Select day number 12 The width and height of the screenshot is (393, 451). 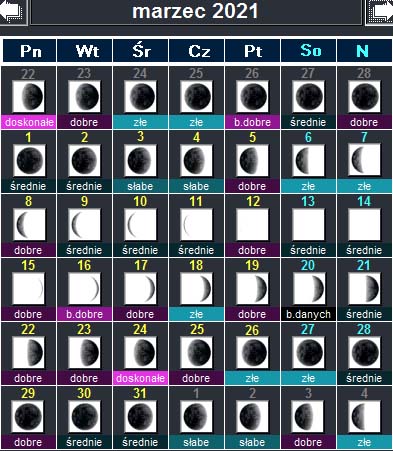pyautogui.click(x=253, y=202)
